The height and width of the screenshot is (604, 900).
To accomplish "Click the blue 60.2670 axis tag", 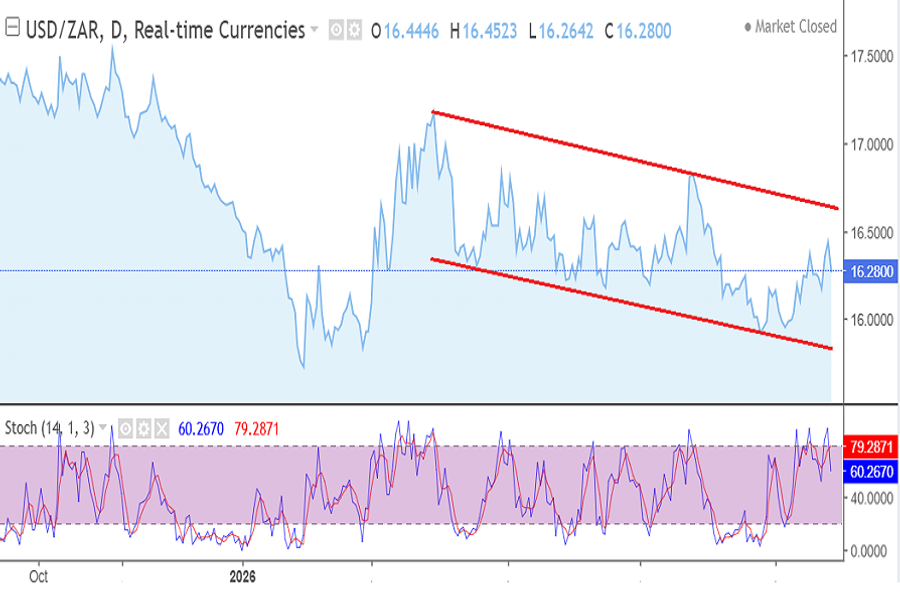I will (871, 472).
